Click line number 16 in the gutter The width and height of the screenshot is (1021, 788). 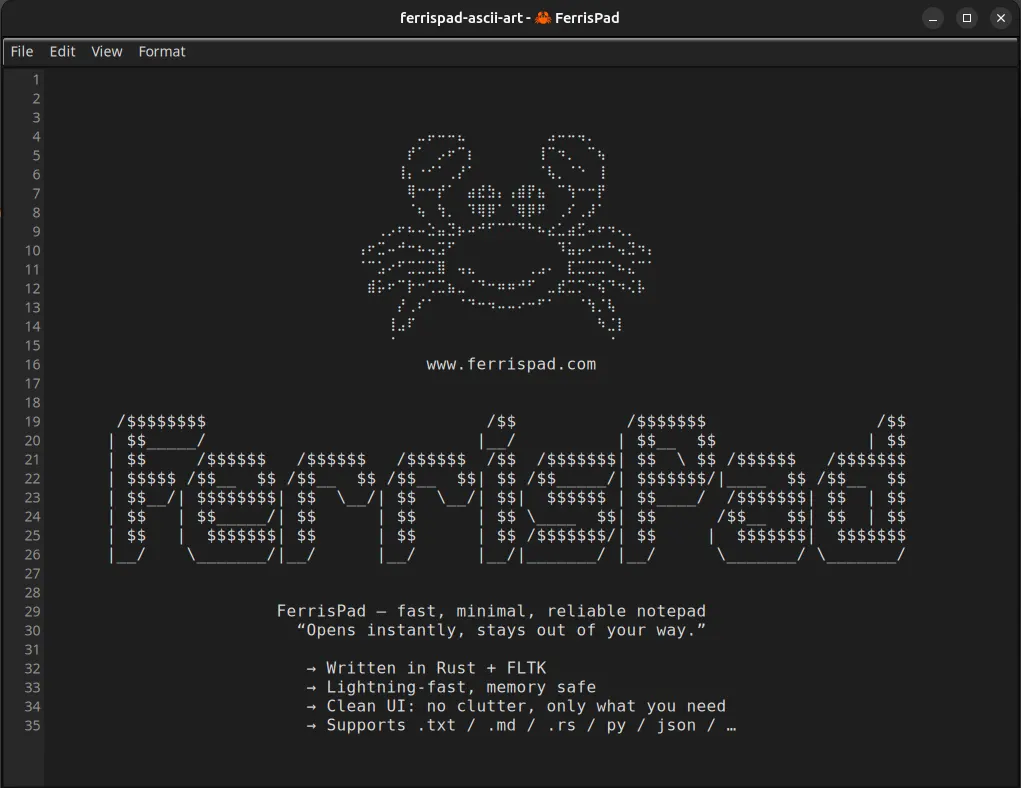point(33,365)
